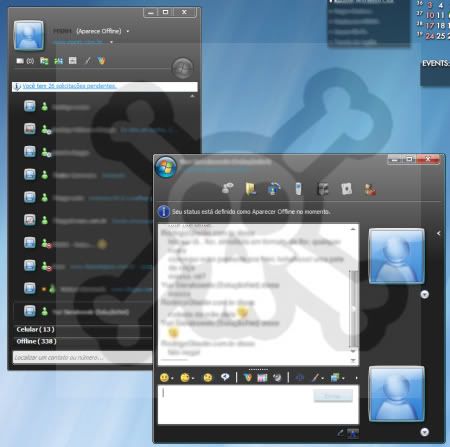Click the info icon in chat status notice
450x447 pixels.
(x=164, y=212)
